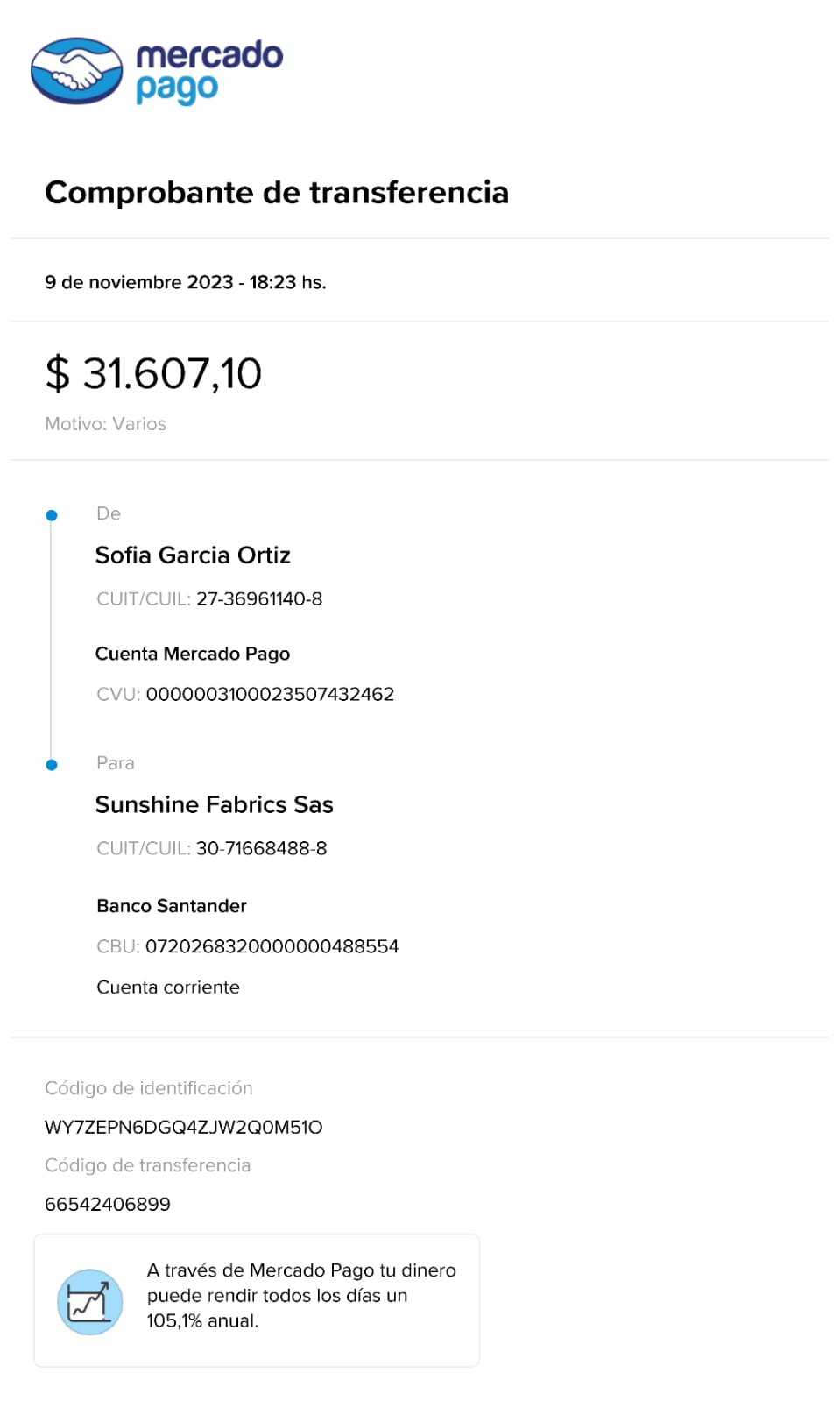This screenshot has width=840, height=1401.
Task: Click the transfer date and time
Action: coord(185,282)
